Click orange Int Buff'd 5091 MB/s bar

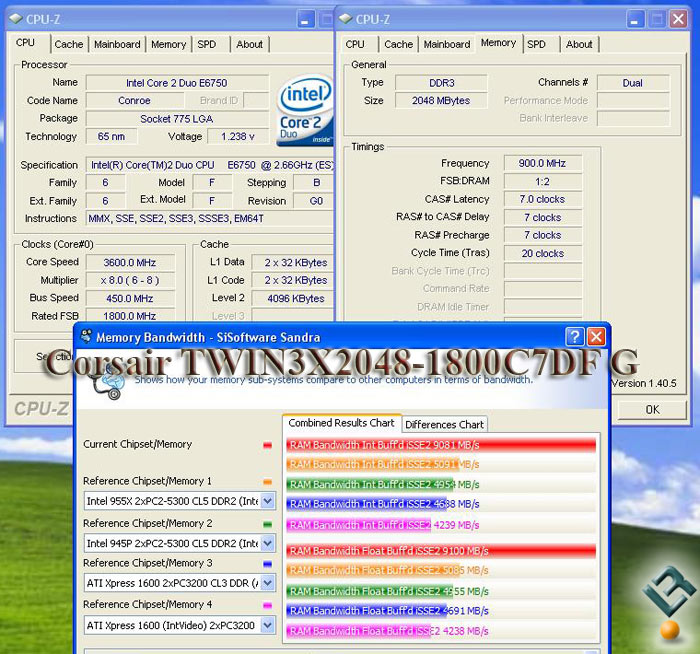coord(373,464)
